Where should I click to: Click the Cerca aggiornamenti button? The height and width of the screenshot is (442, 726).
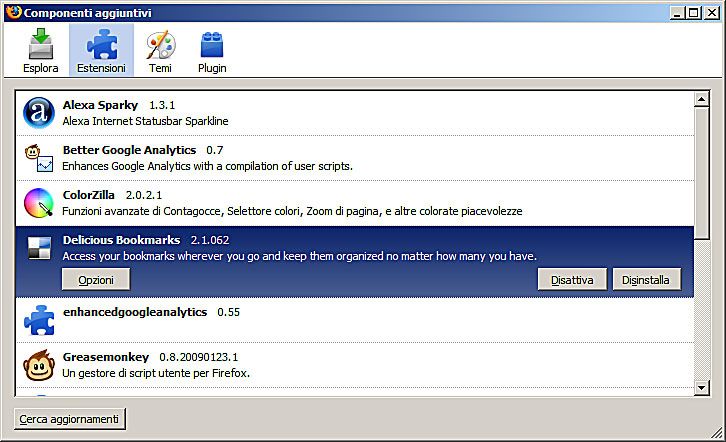(69, 419)
